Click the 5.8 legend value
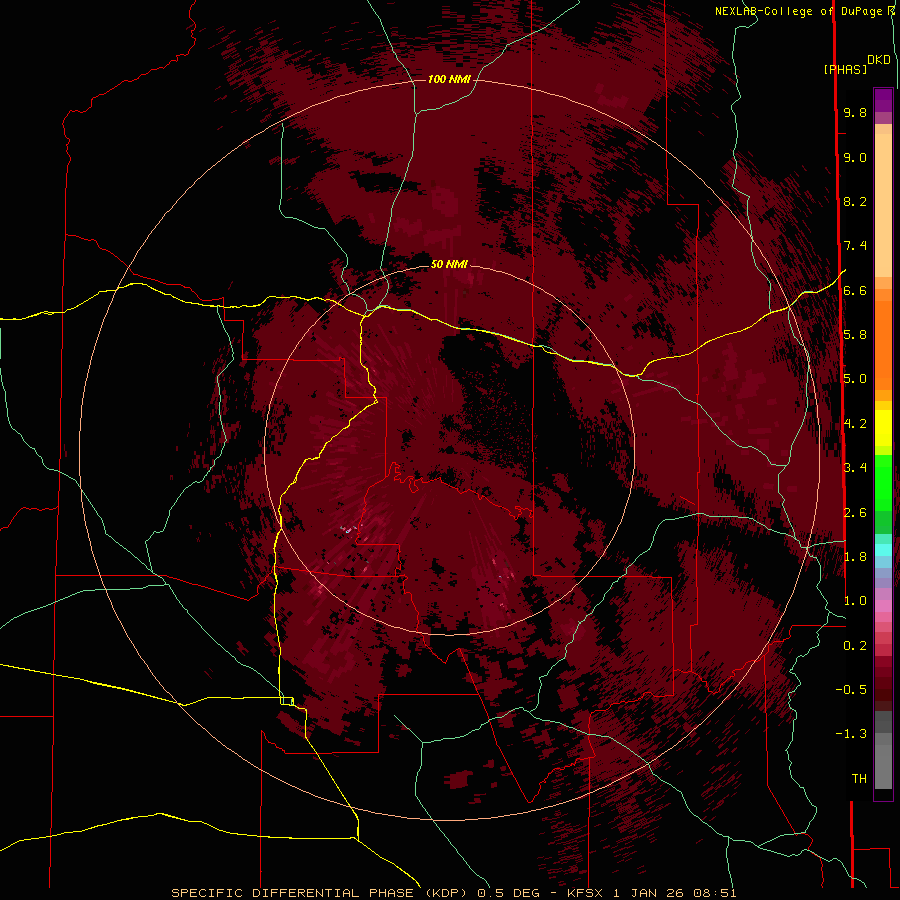 click(x=855, y=335)
